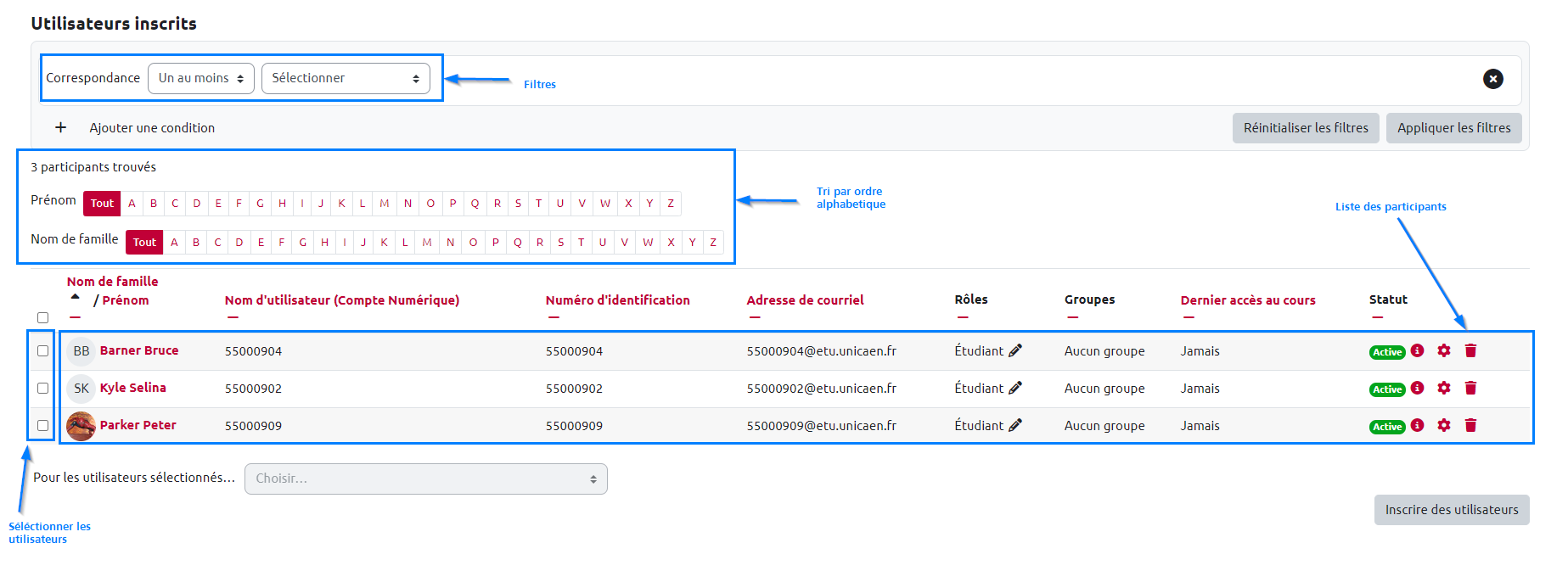Open the 'Choisir...' bulk action dropdown
Screen dimensions: 1568x571
[425, 479]
